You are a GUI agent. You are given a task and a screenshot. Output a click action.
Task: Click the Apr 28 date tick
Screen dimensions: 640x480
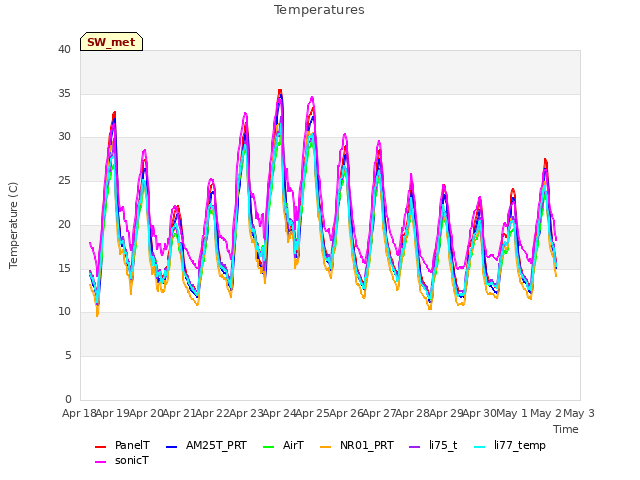tap(413, 413)
